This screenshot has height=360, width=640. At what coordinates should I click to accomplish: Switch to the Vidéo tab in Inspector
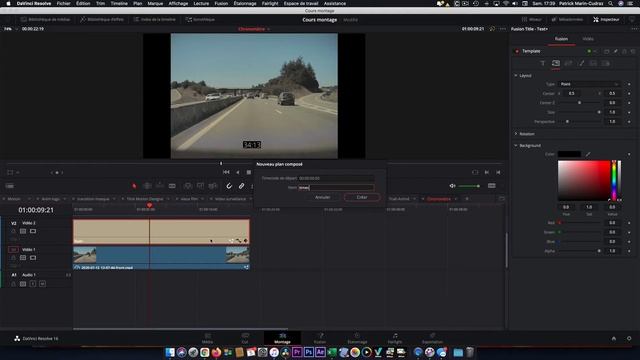[588, 39]
